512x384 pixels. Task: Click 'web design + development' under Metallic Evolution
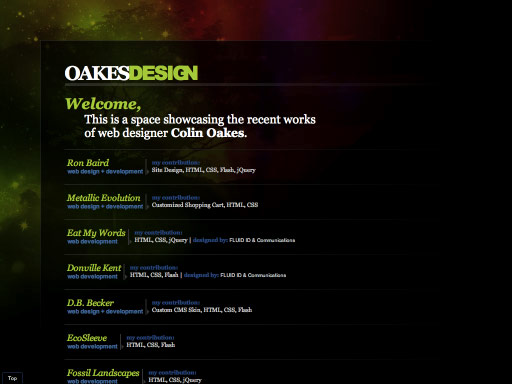105,206
